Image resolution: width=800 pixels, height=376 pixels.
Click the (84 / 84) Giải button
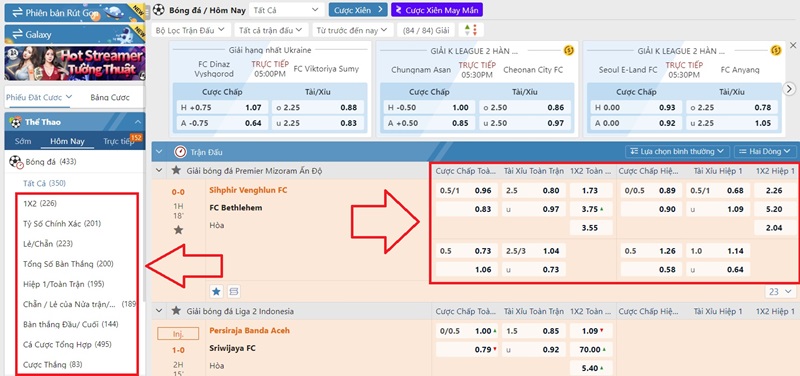(x=426, y=30)
